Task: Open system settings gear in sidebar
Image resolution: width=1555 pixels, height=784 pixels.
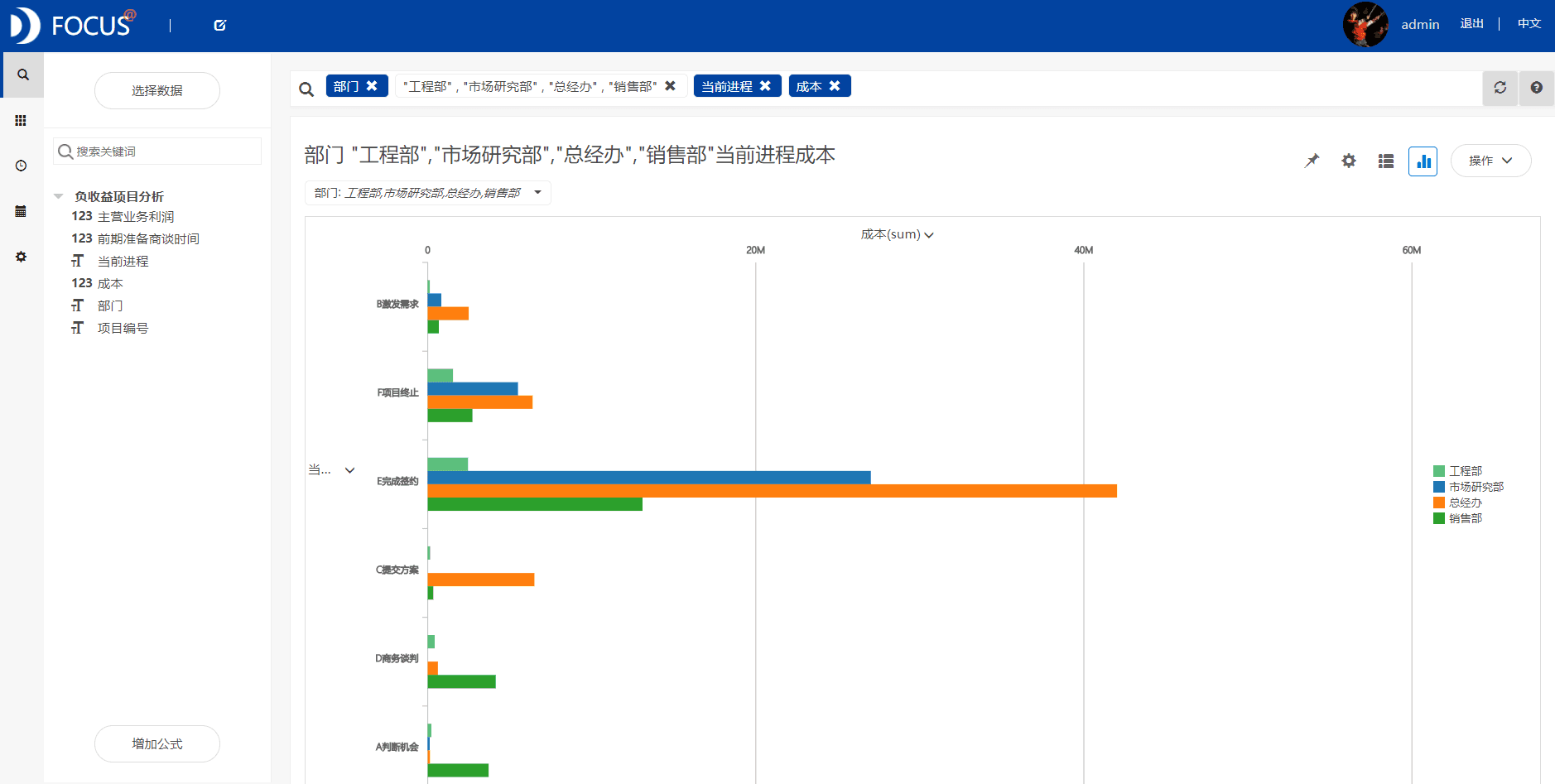Action: click(21, 257)
